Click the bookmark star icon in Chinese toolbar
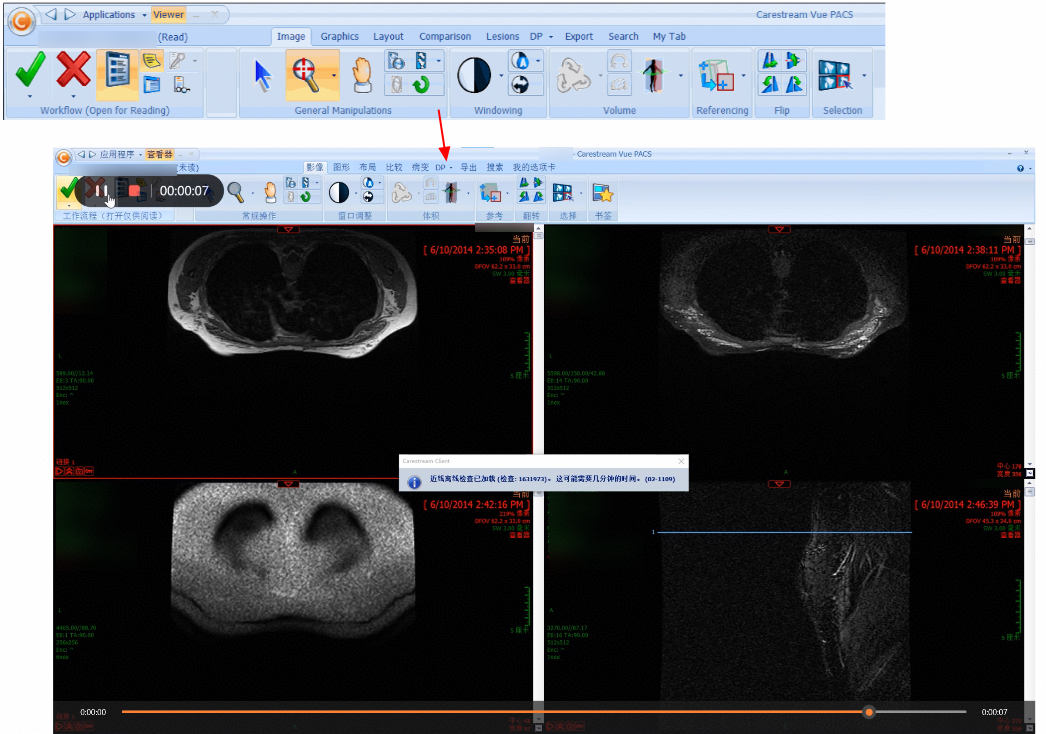The height and width of the screenshot is (734, 1046). pos(602,194)
